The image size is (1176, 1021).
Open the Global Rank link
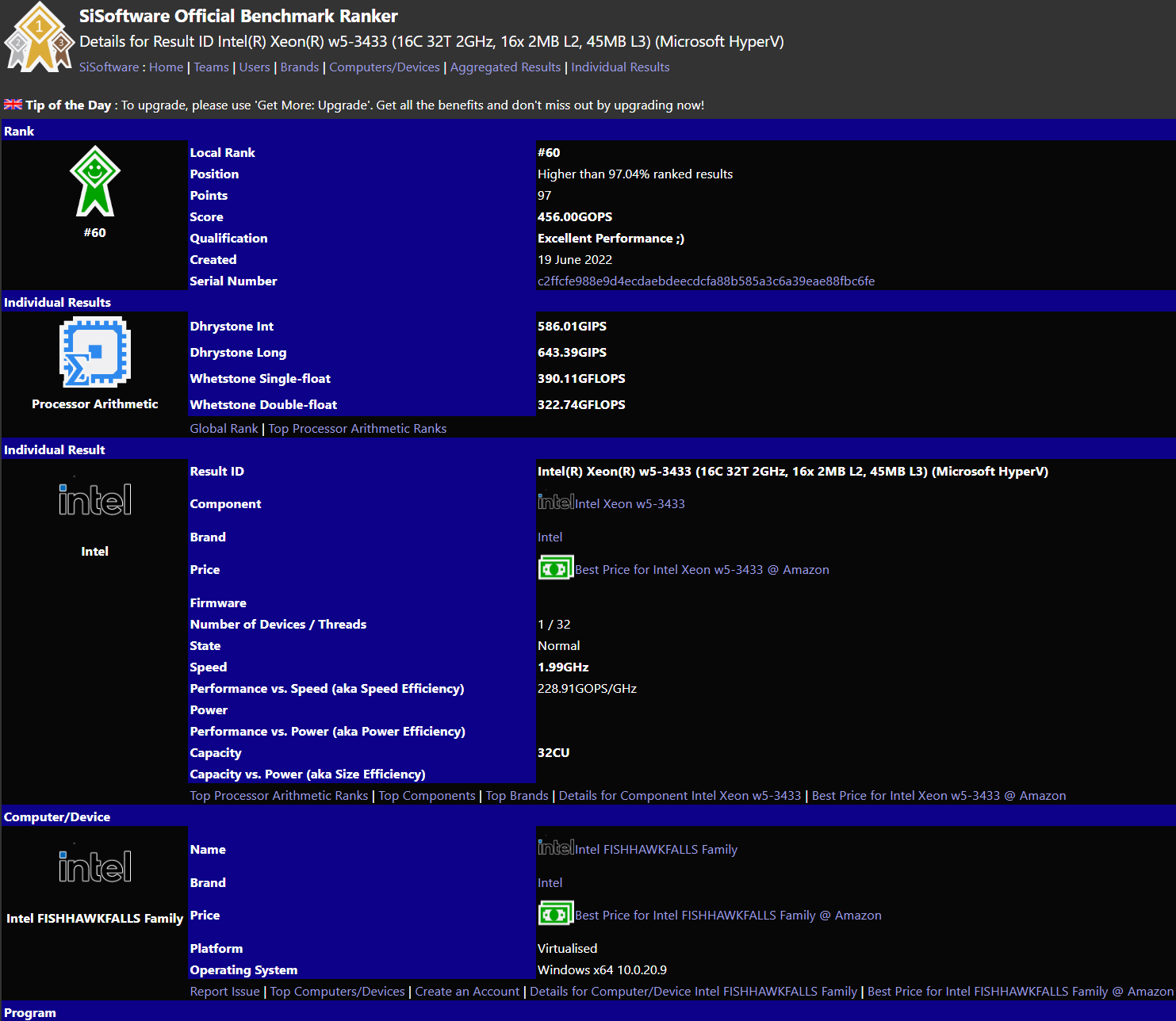224,429
